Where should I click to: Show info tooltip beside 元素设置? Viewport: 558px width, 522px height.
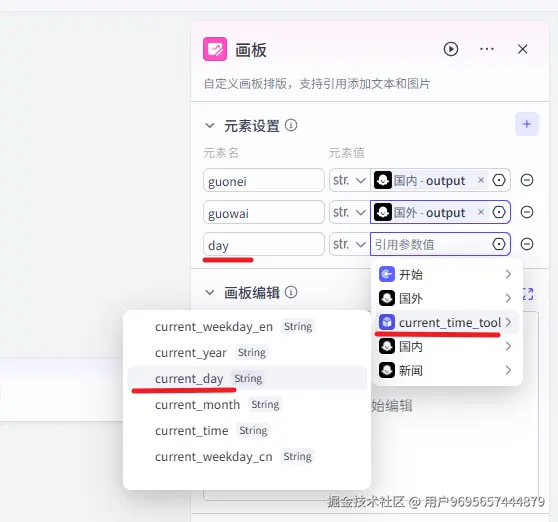tap(291, 125)
